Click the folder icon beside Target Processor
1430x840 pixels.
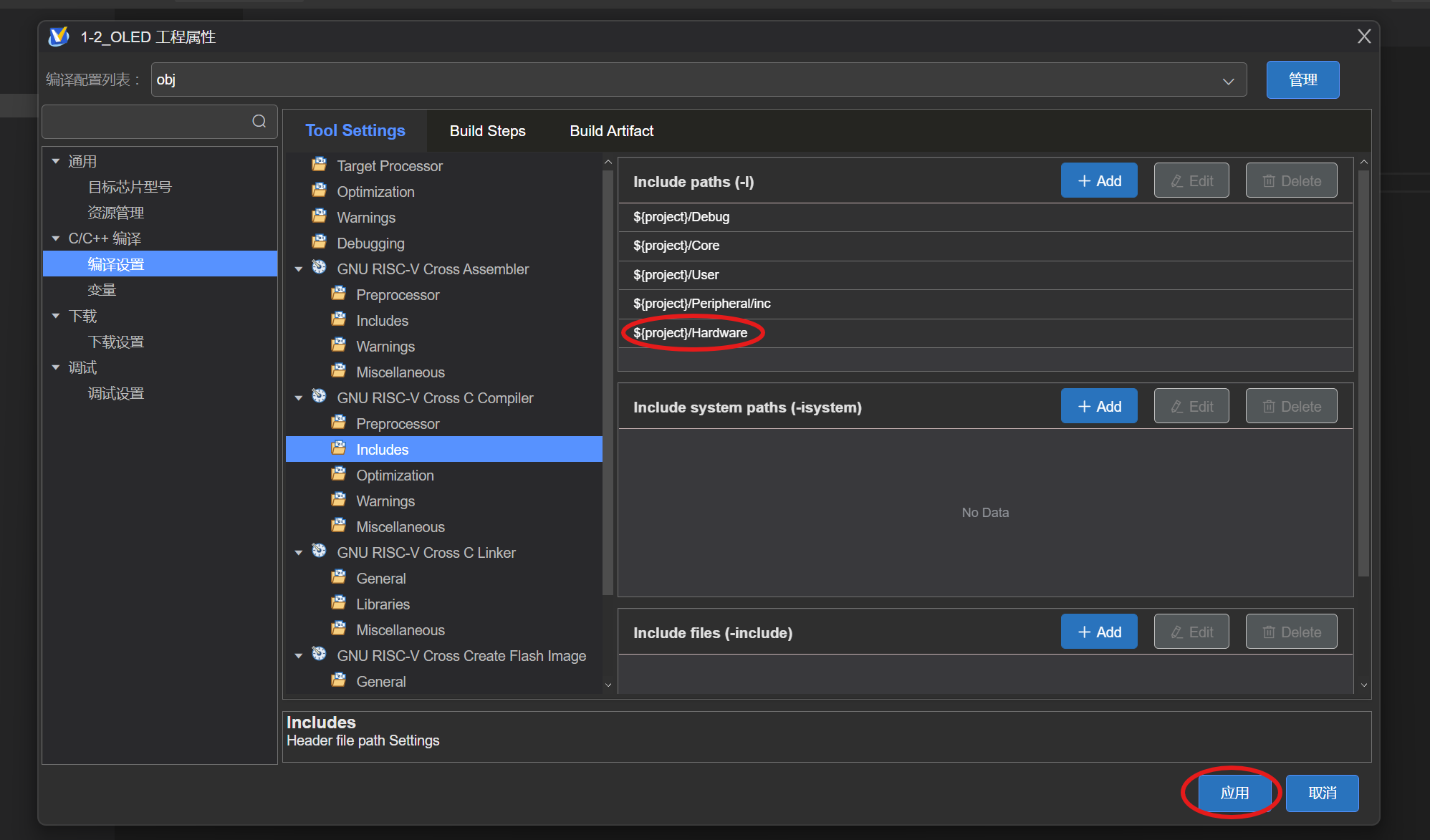pos(320,165)
